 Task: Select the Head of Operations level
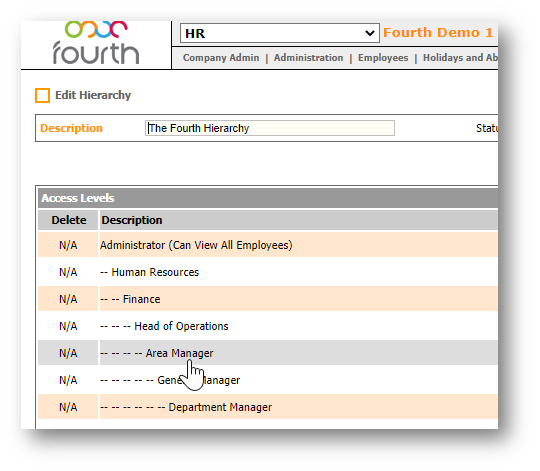coord(164,326)
